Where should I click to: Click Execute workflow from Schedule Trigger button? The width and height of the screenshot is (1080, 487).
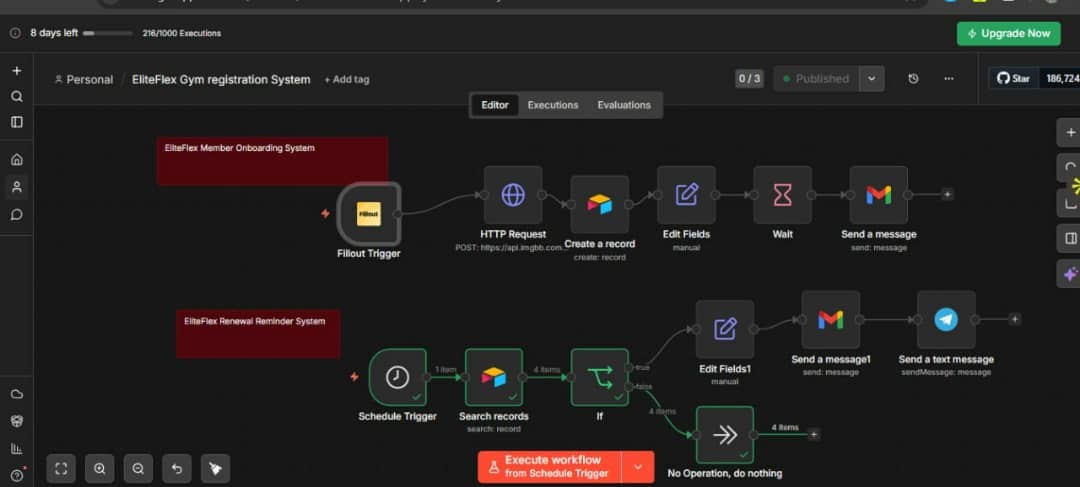point(550,467)
